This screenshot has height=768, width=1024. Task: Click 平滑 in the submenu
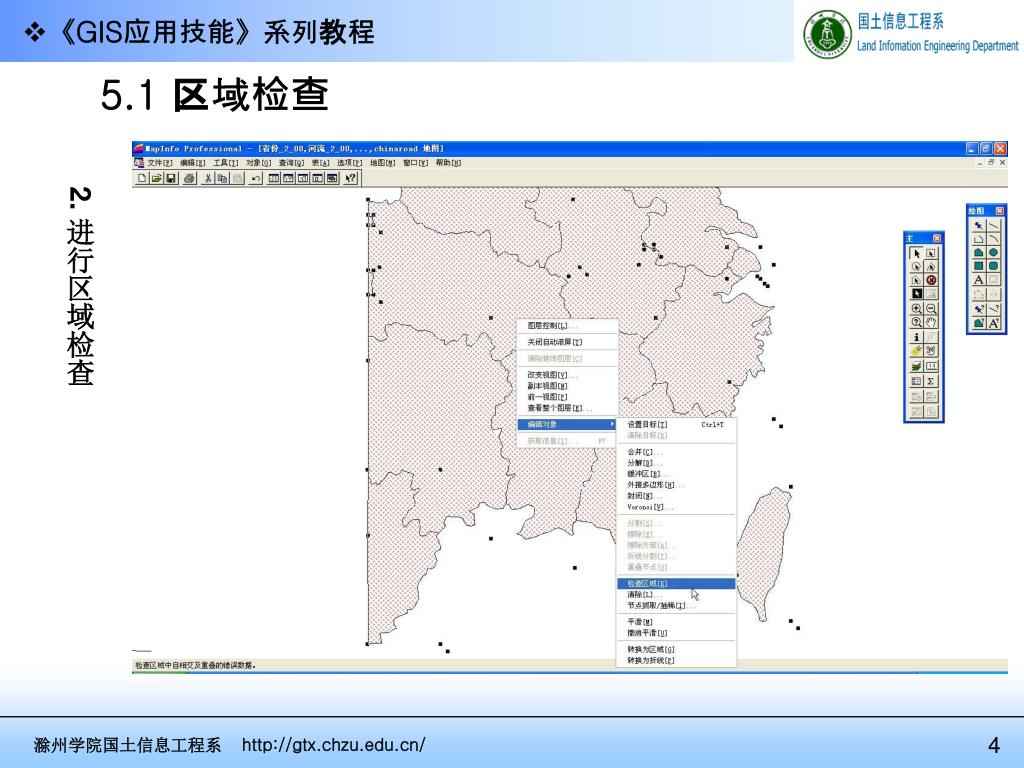[x=677, y=622]
